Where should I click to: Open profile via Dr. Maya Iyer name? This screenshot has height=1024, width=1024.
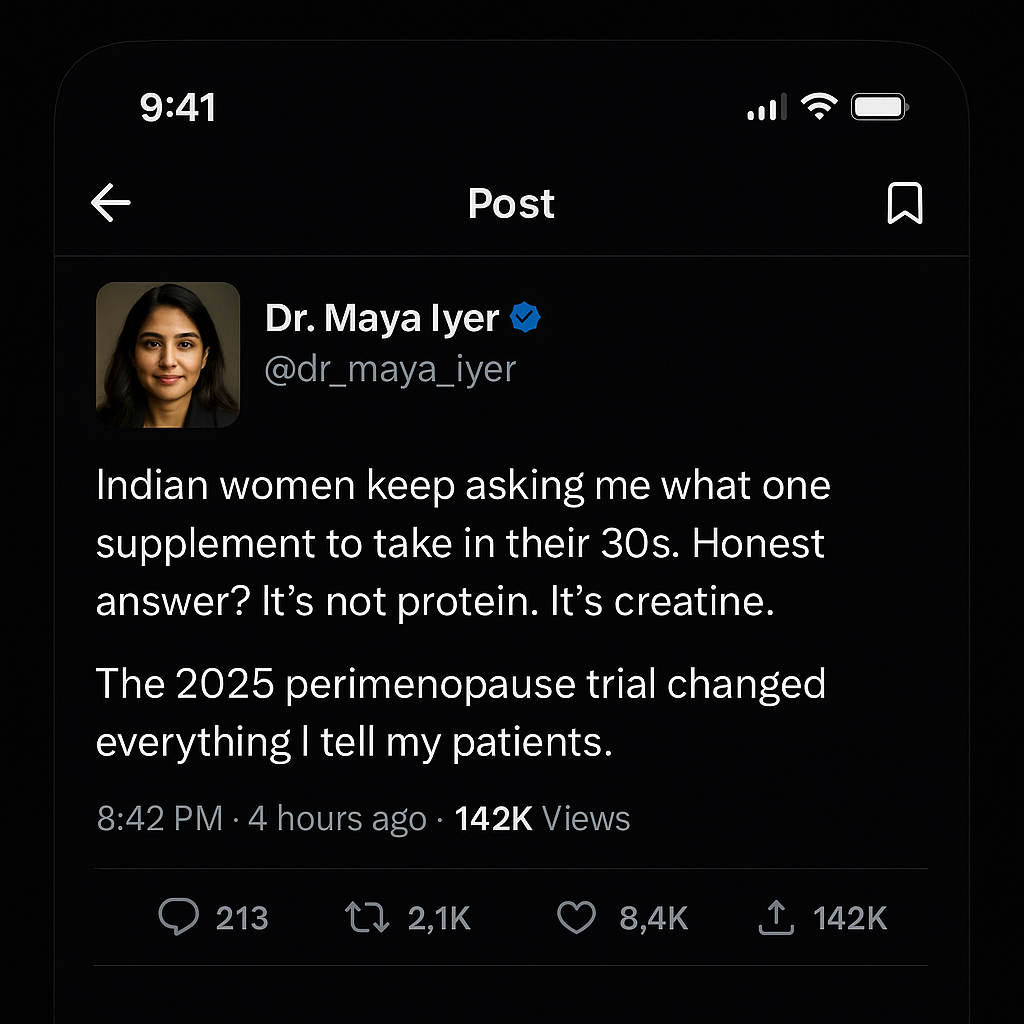point(382,319)
